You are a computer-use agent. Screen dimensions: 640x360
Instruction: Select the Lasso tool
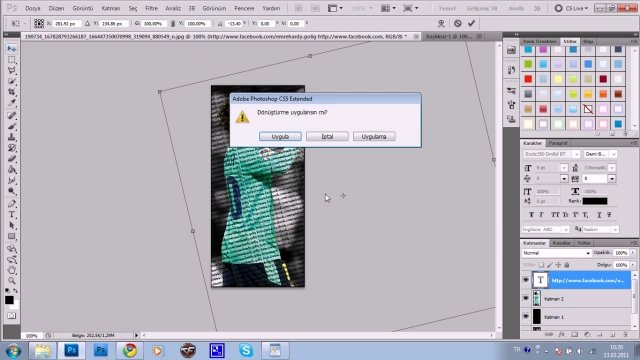(11, 71)
